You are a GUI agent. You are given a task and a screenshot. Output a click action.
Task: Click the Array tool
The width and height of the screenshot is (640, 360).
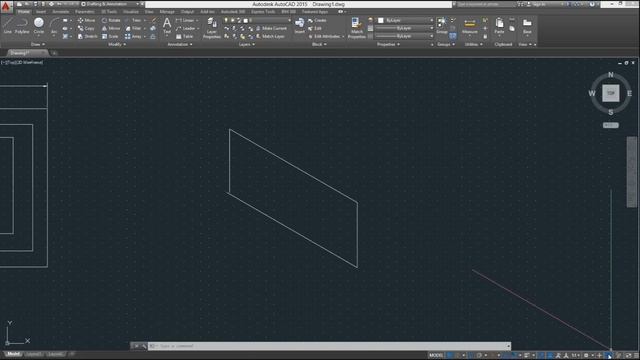pyautogui.click(x=133, y=36)
